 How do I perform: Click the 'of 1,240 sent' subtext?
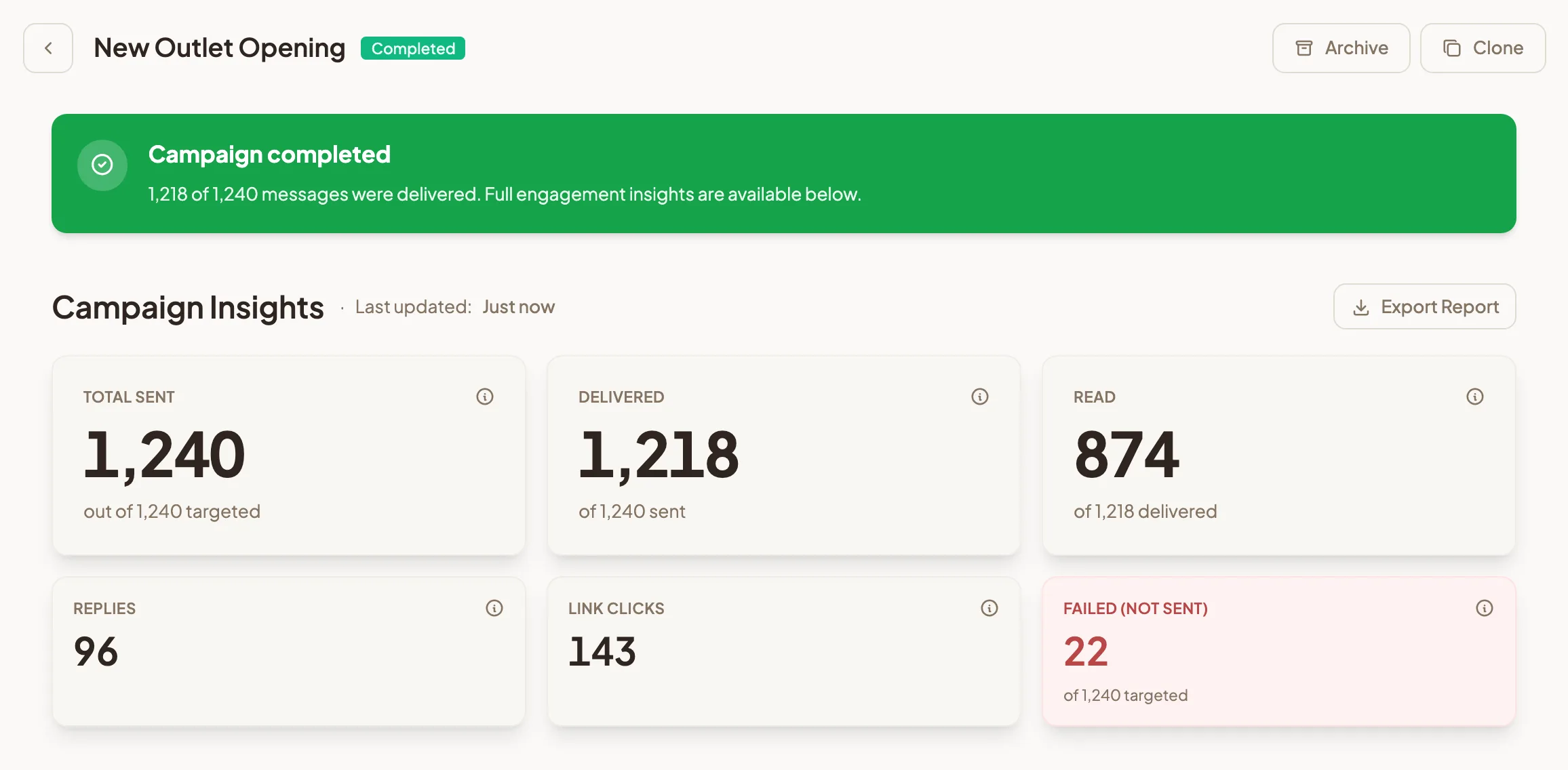click(631, 511)
